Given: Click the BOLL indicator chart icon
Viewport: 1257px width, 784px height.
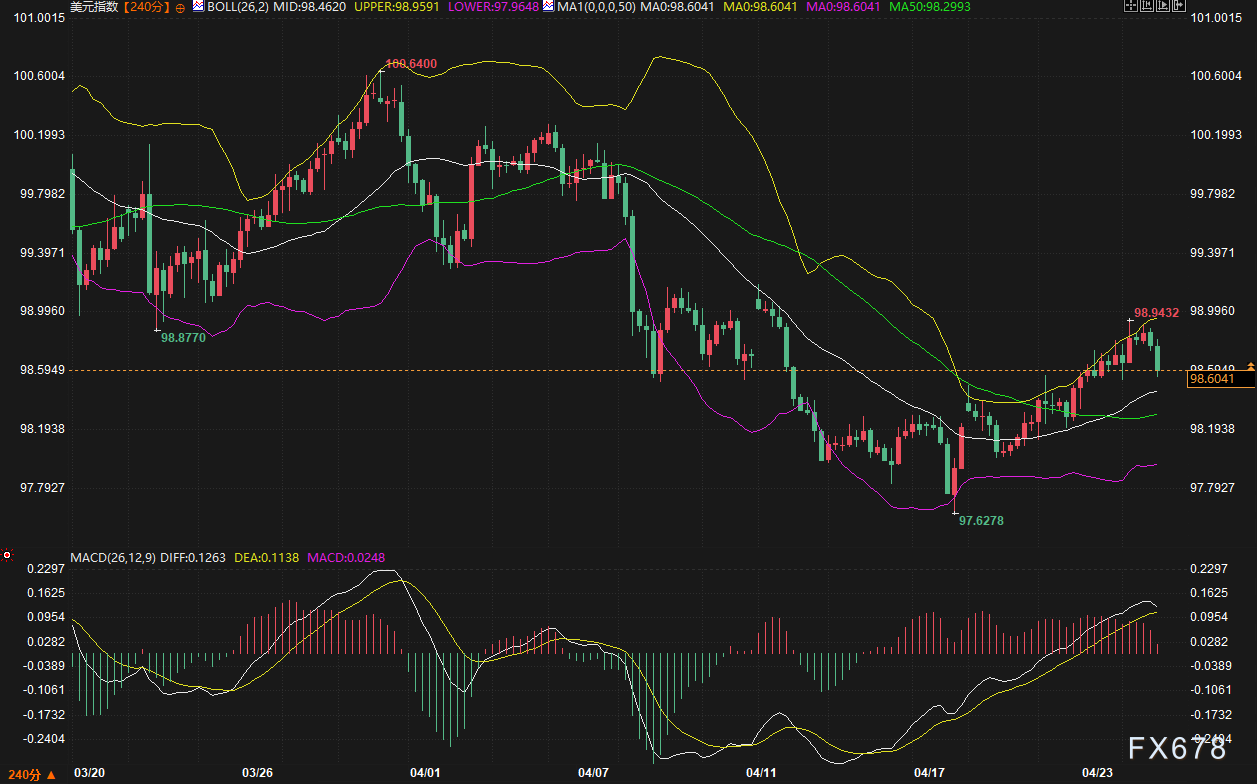Looking at the screenshot, I should click(198, 7).
